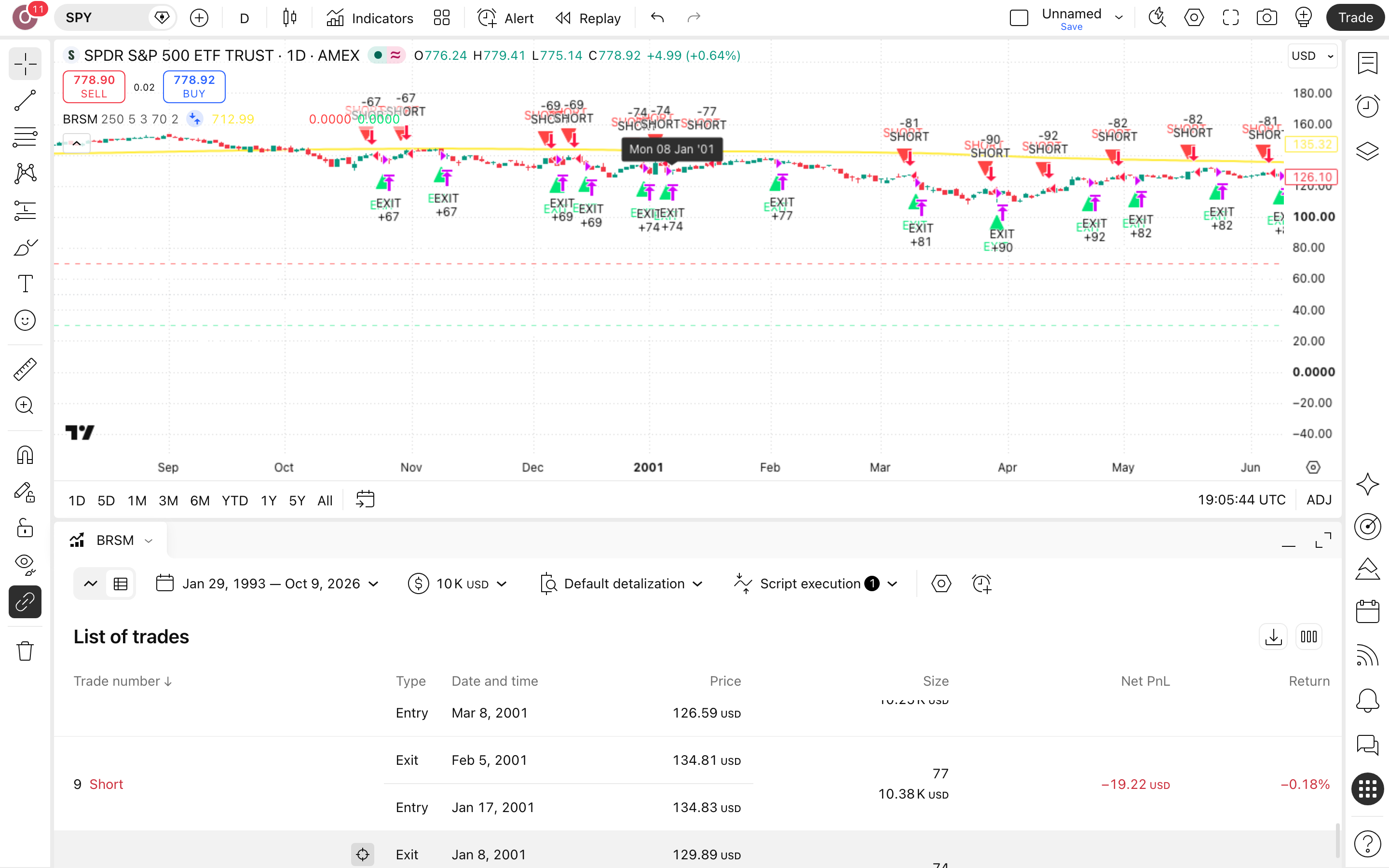Screen dimensions: 1389x868
Task: Toggle hide all drawings eye icon
Action: (x=25, y=565)
